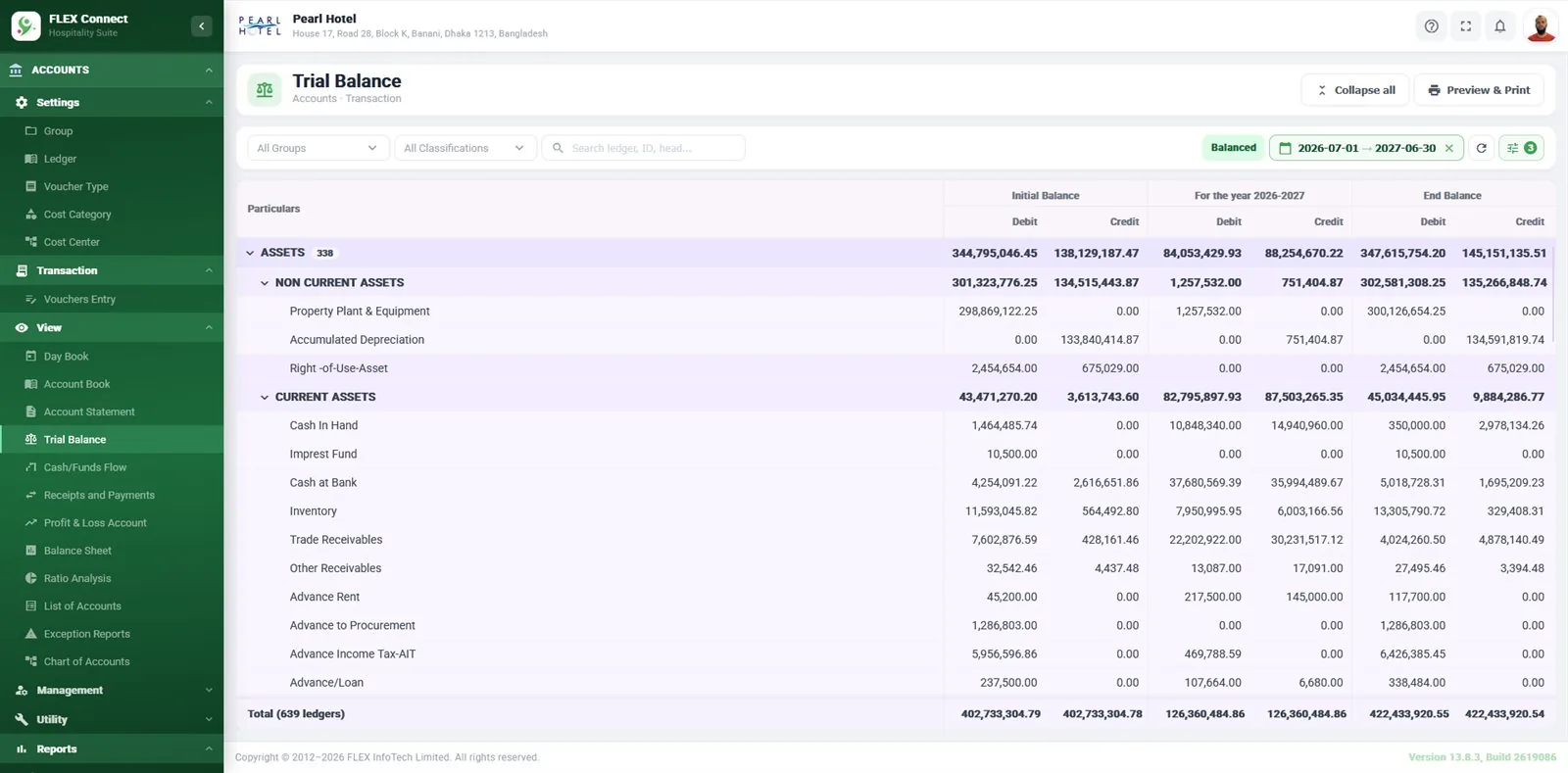Image resolution: width=1568 pixels, height=773 pixels.
Task: Open Cost Center sidebar item
Action: [x=112, y=242]
